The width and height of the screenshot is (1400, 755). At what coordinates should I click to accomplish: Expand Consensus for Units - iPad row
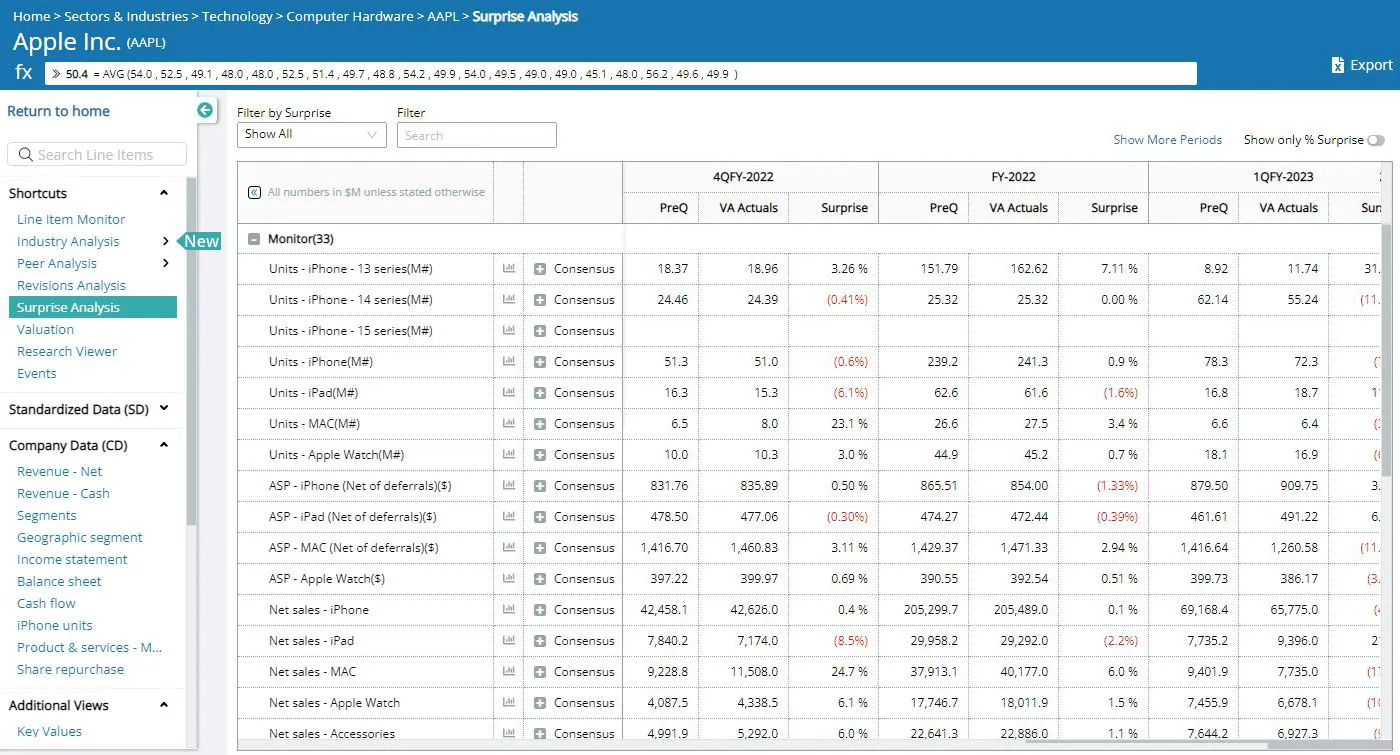pyautogui.click(x=540, y=393)
